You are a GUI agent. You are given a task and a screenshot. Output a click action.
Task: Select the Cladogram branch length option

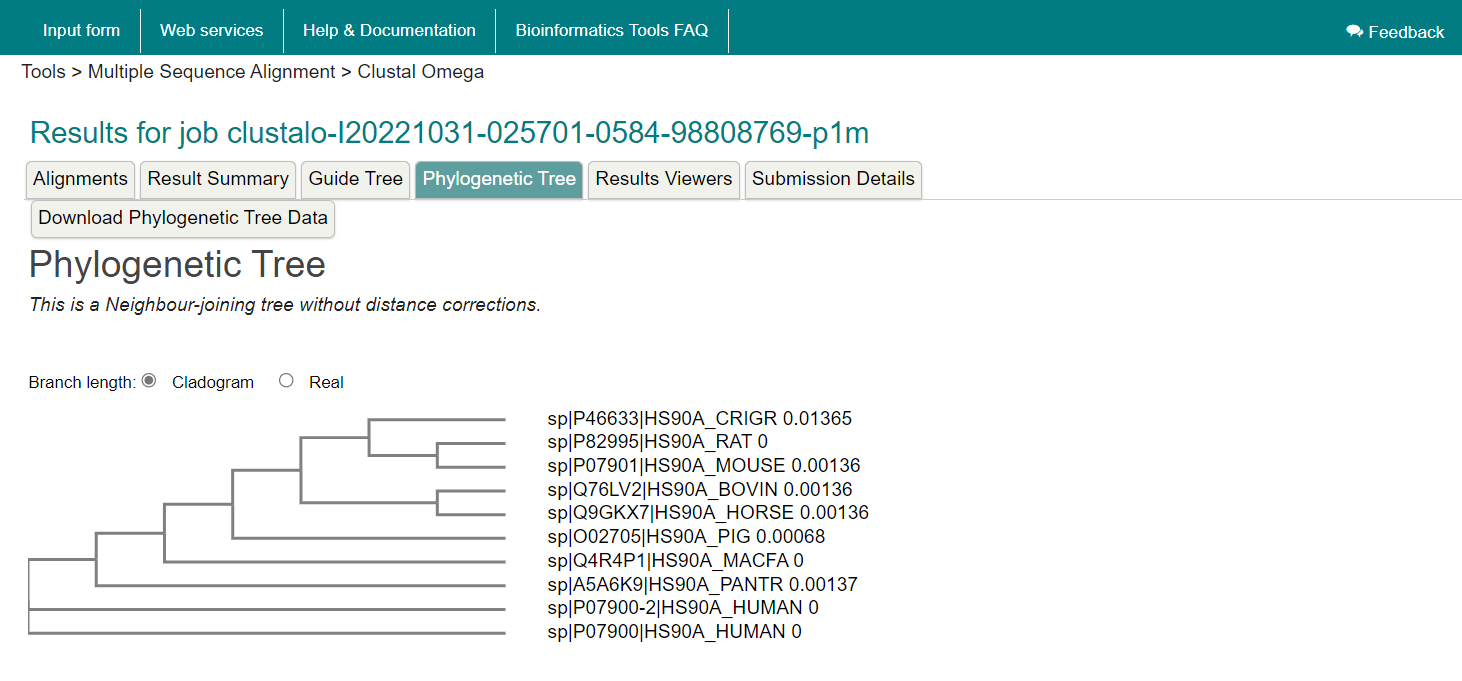point(149,381)
